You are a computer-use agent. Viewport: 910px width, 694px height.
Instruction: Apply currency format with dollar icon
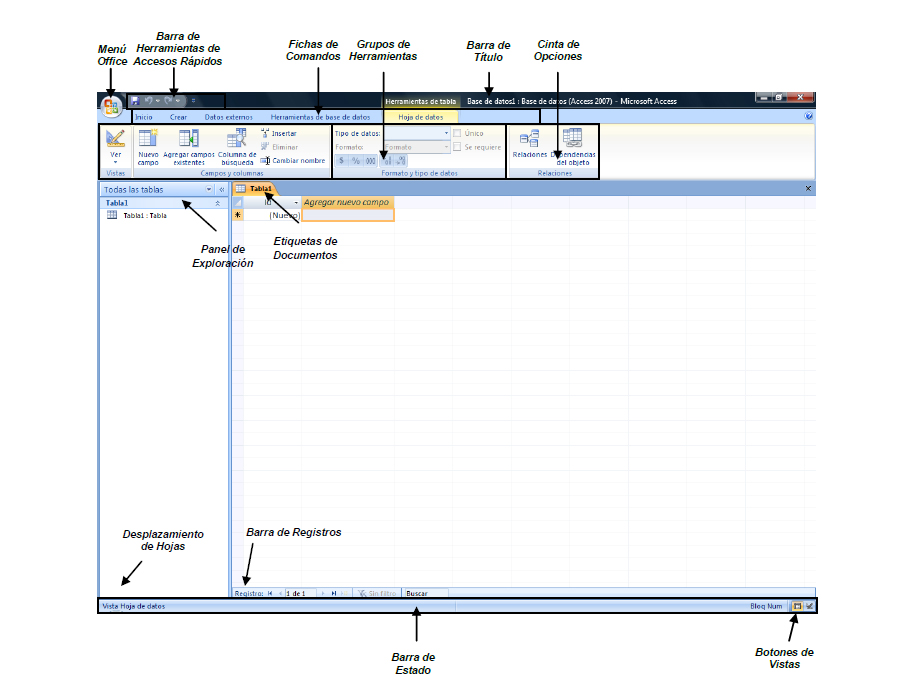[341, 161]
